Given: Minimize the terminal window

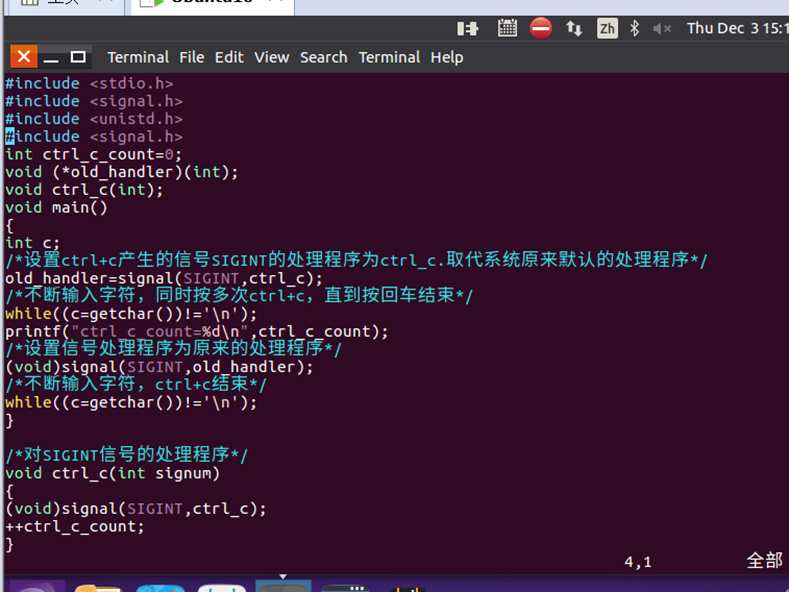Looking at the screenshot, I should tap(51, 57).
